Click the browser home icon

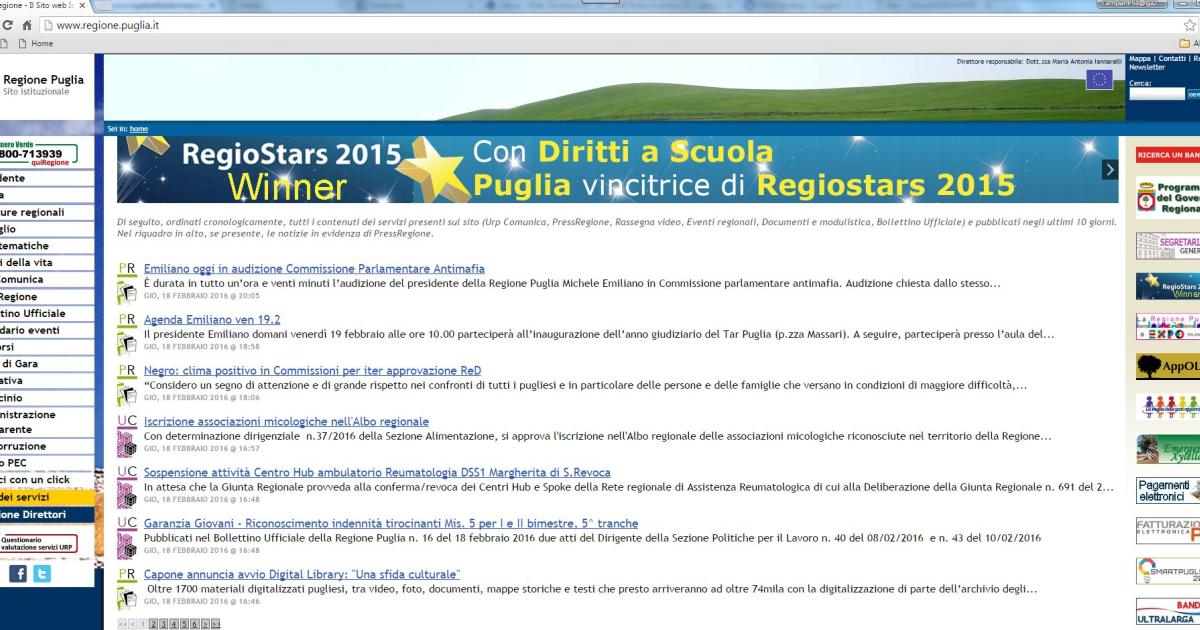click(x=29, y=25)
